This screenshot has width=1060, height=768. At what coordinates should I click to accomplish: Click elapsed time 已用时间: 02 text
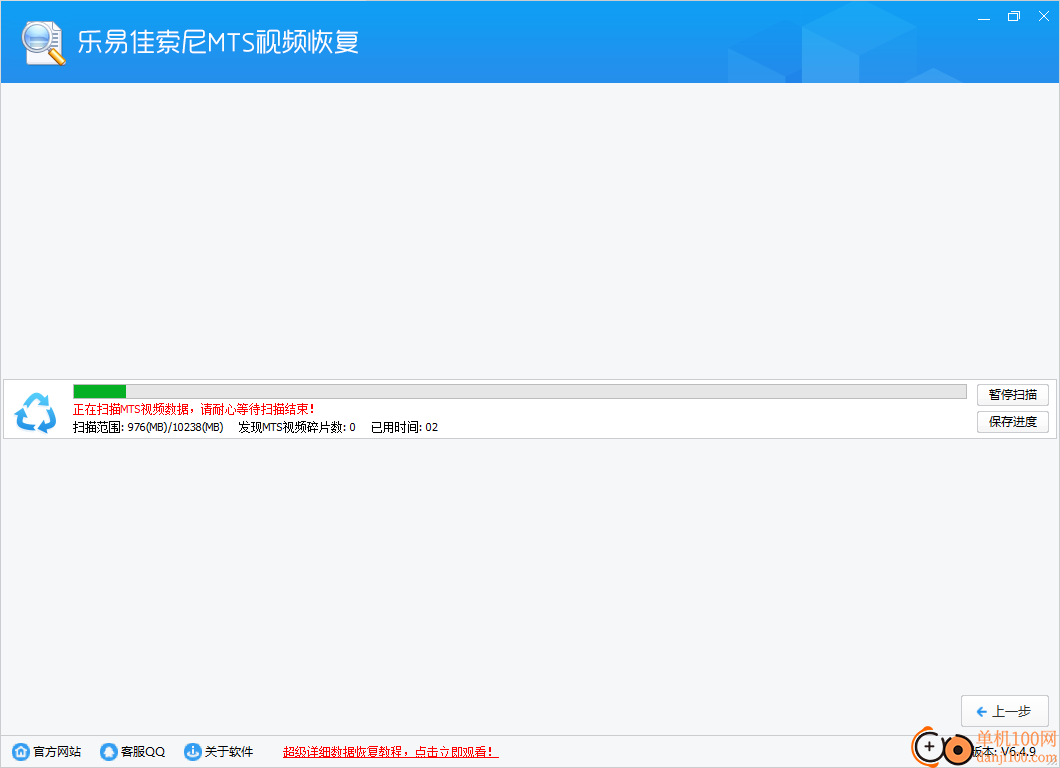click(404, 427)
